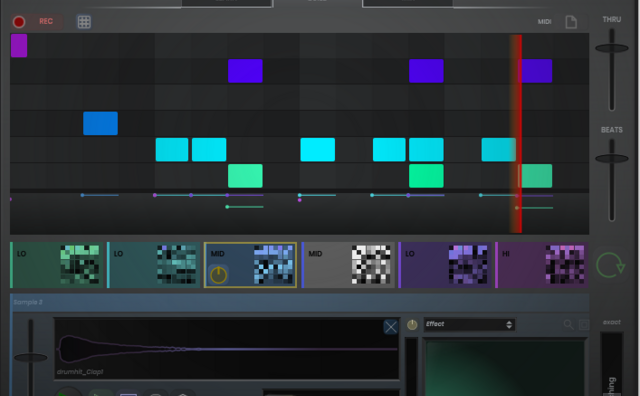Click the magnifier search icon by Effect
640x396 pixels.
point(568,325)
